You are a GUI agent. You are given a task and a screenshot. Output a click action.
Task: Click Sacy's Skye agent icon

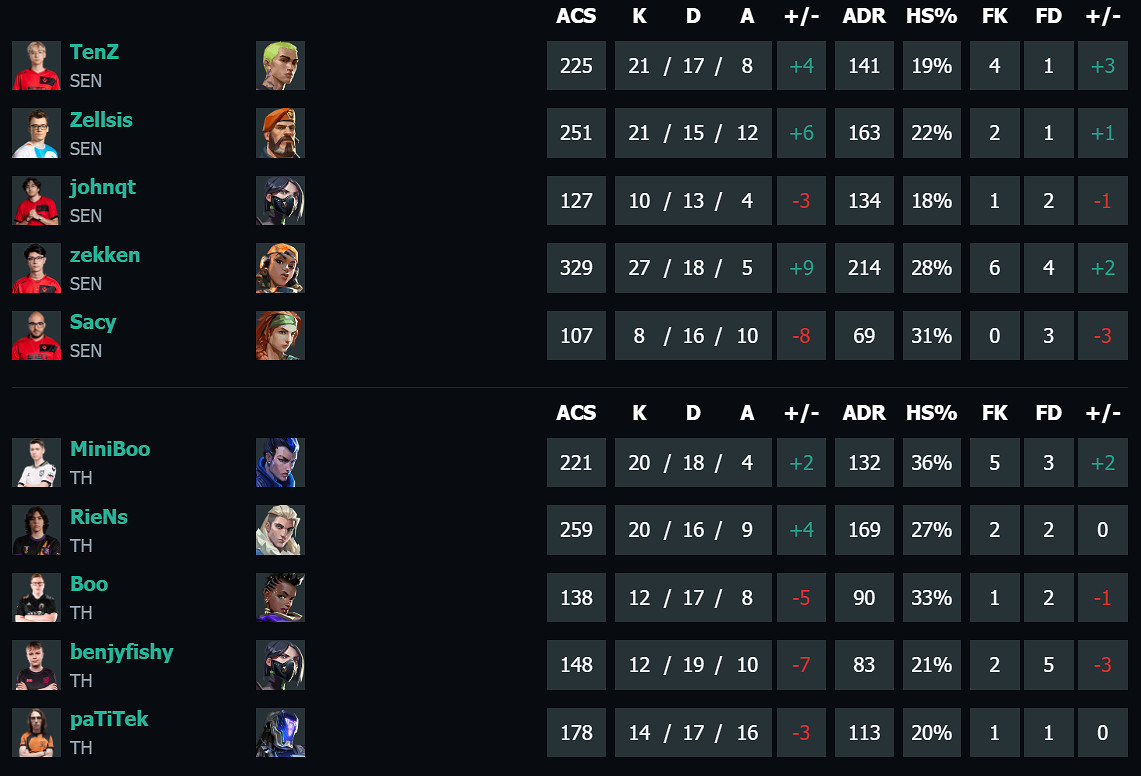tap(280, 336)
